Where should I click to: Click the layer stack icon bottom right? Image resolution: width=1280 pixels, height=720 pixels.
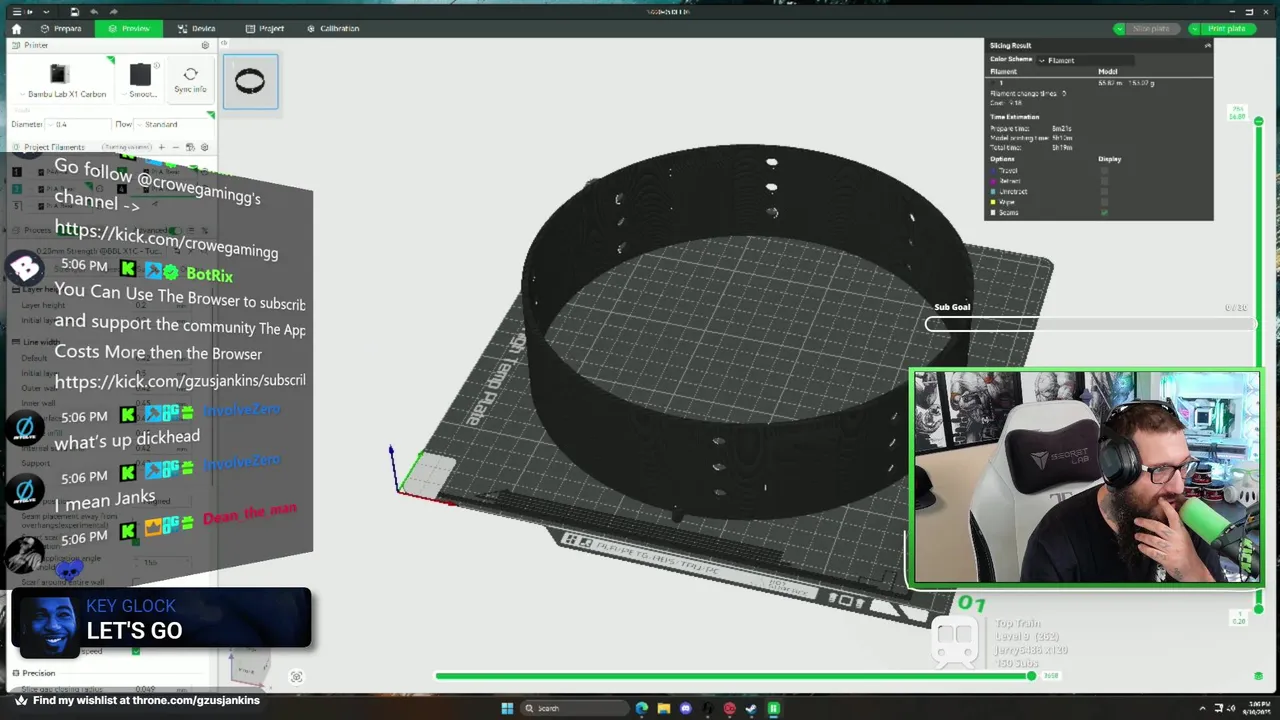1258,676
